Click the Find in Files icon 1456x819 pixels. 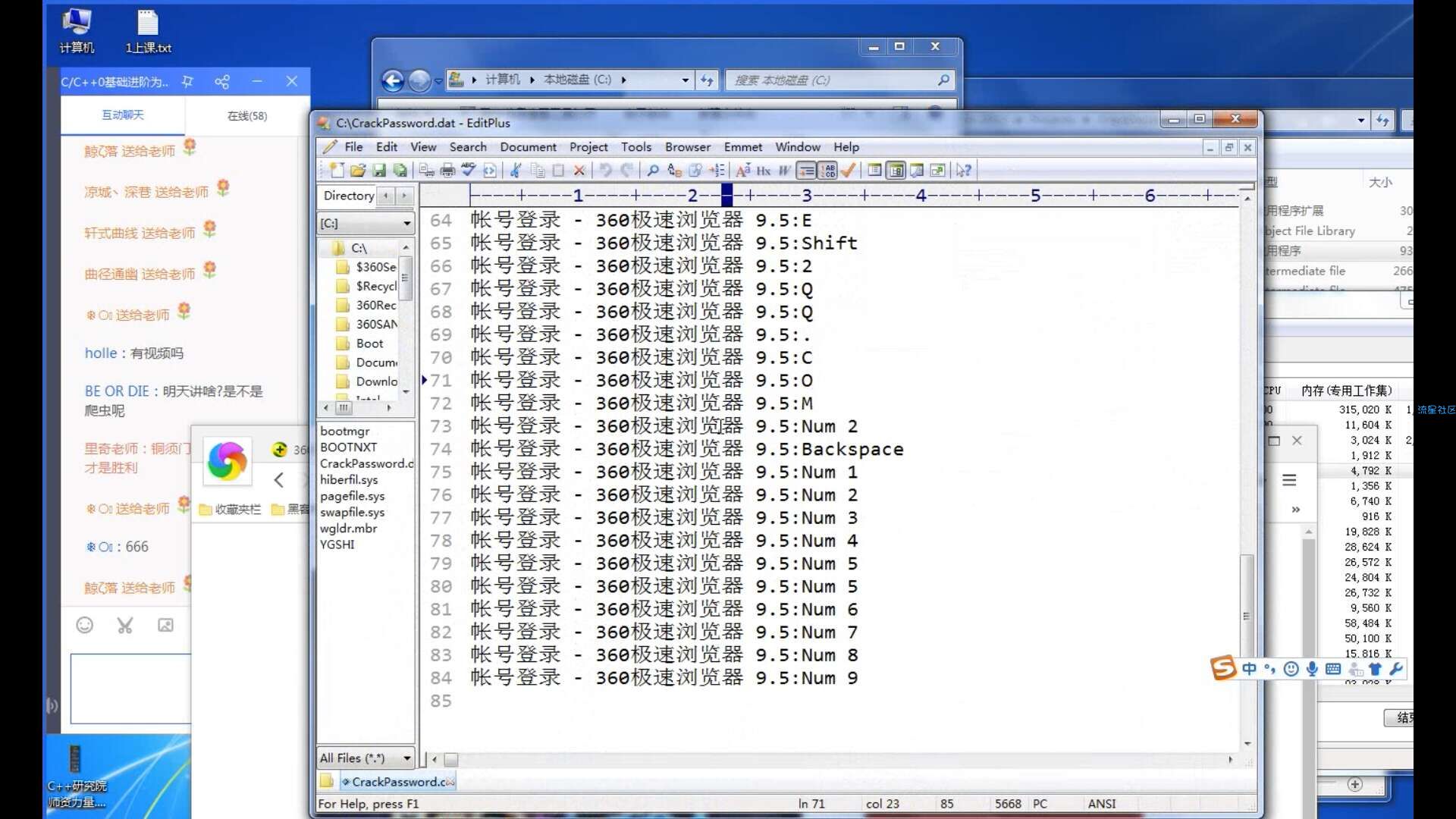pos(695,171)
